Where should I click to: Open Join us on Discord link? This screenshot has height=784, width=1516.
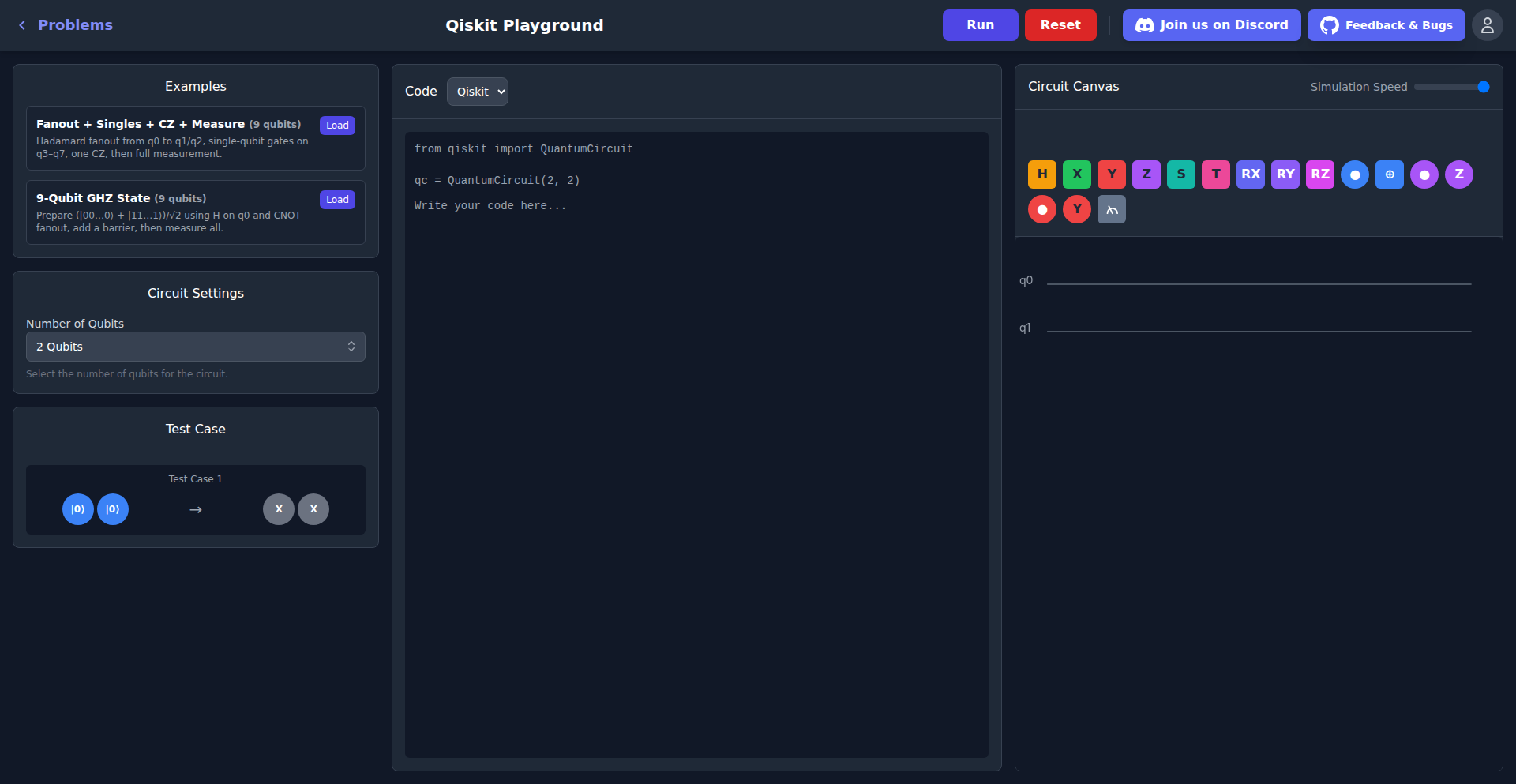click(x=1212, y=25)
